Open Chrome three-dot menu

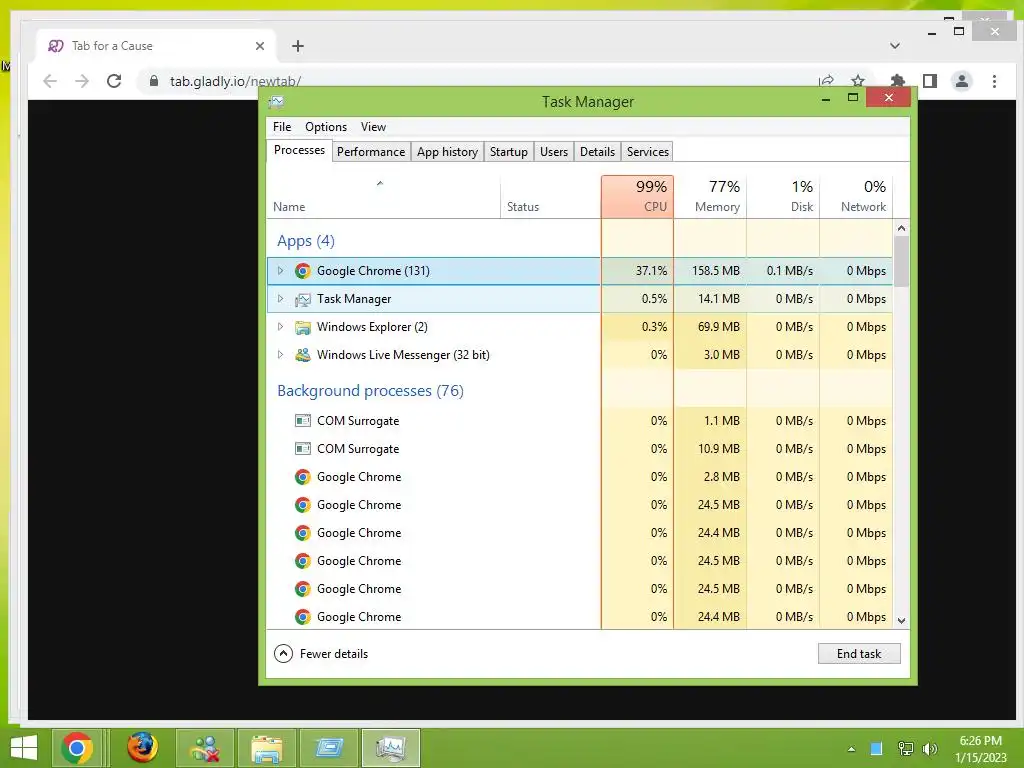994,81
